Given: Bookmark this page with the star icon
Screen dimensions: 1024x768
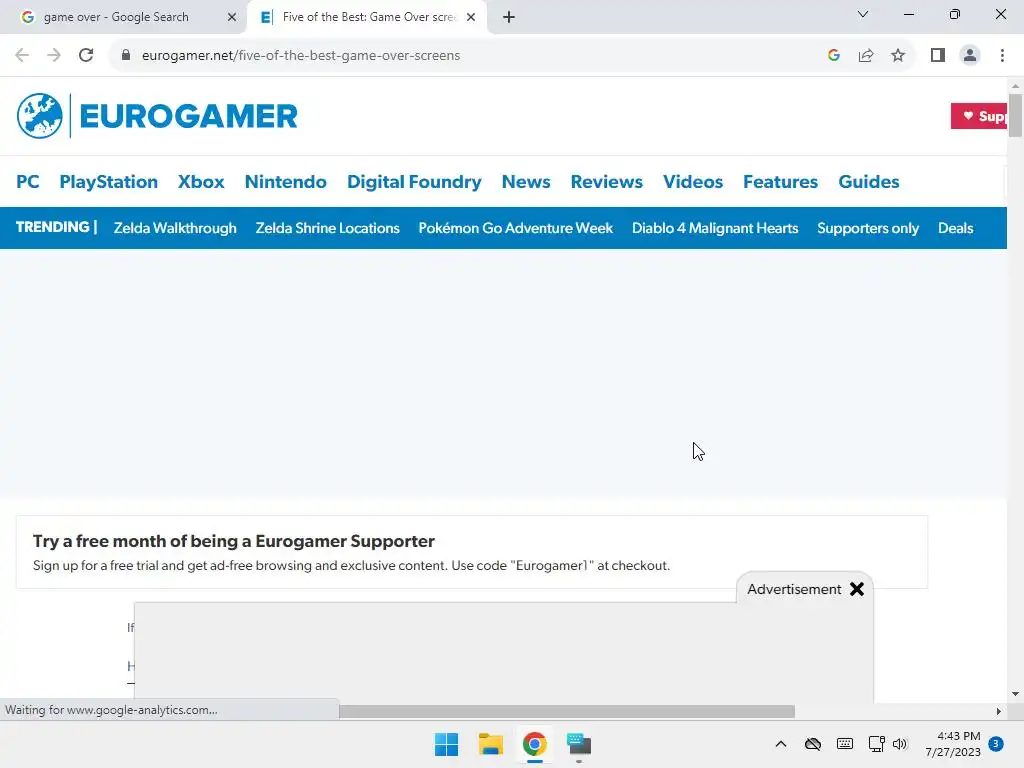Looking at the screenshot, I should coord(898,56).
